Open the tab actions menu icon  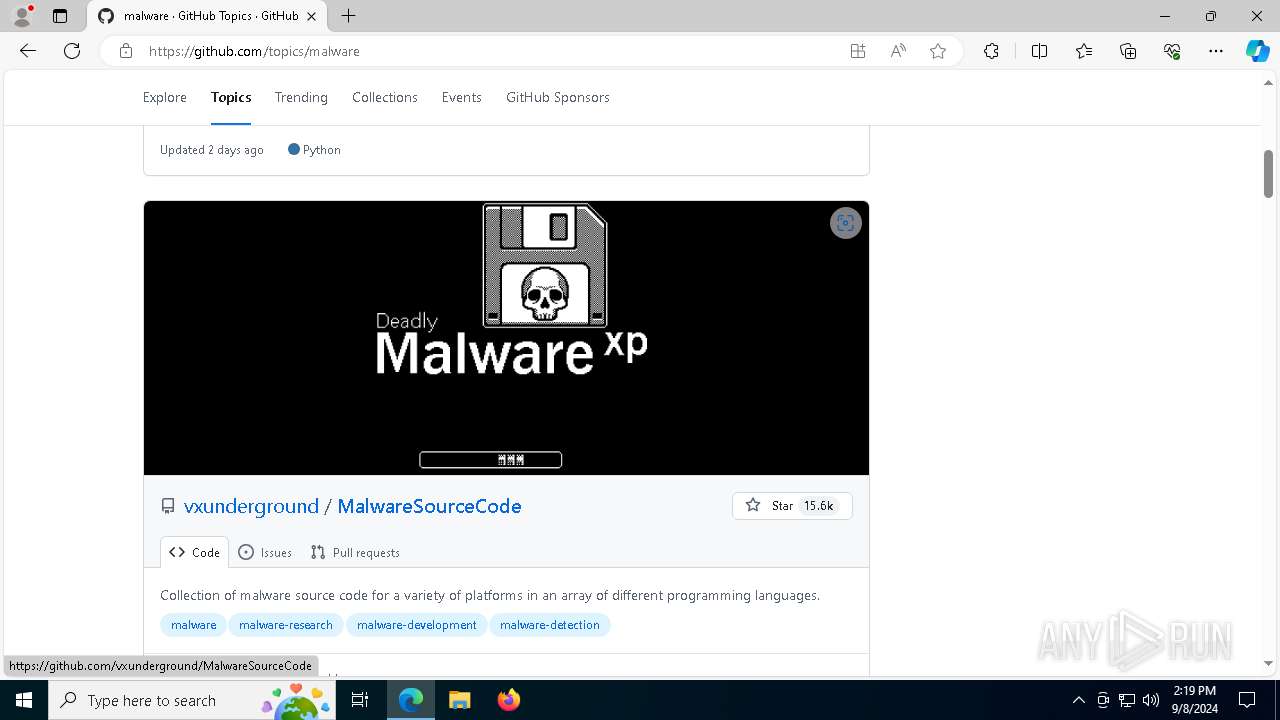(60, 16)
